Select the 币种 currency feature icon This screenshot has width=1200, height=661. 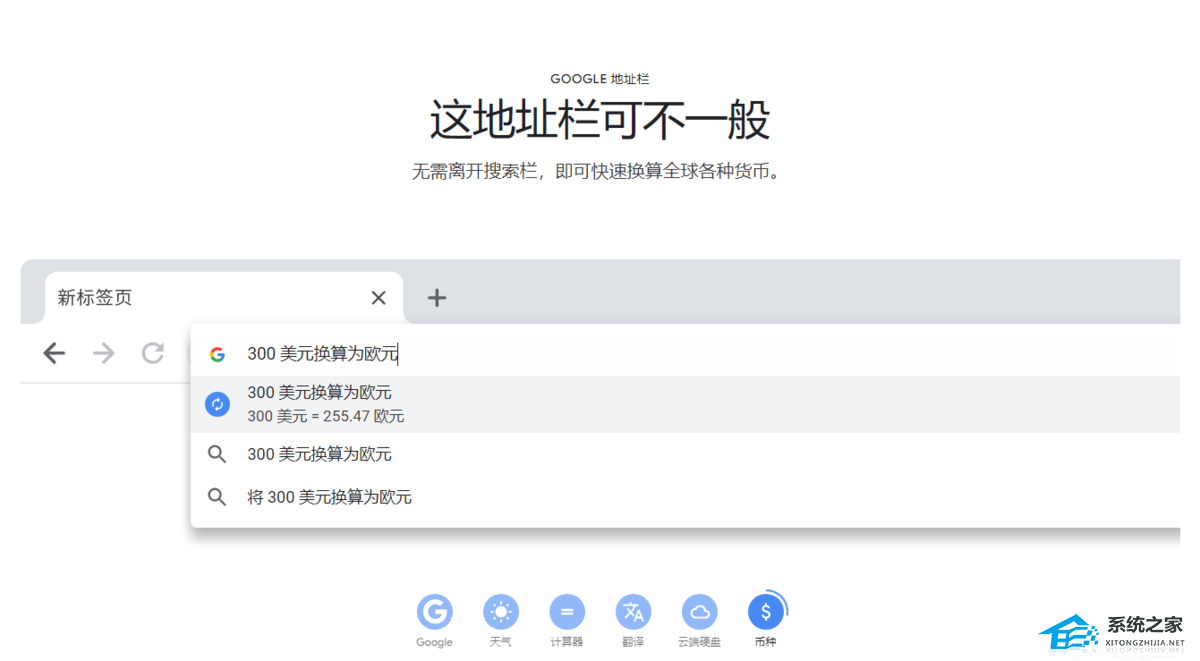pos(766,612)
